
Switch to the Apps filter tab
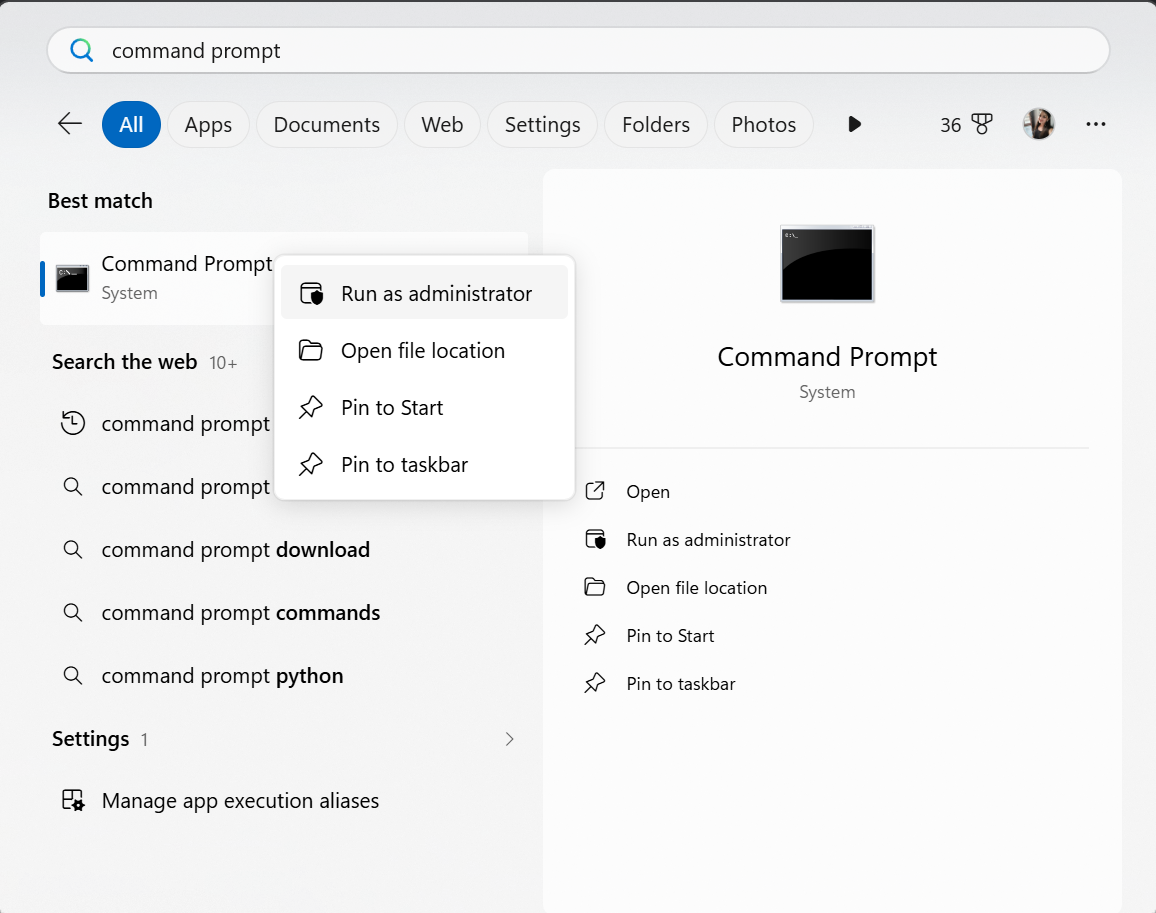tap(208, 125)
